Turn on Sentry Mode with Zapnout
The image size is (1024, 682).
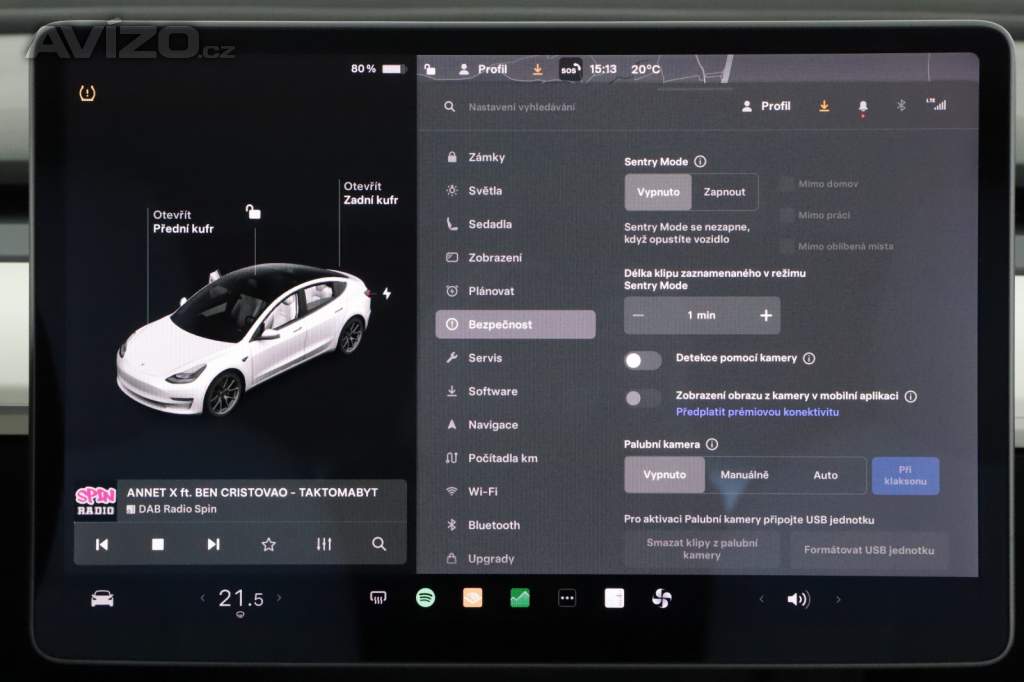[724, 192]
